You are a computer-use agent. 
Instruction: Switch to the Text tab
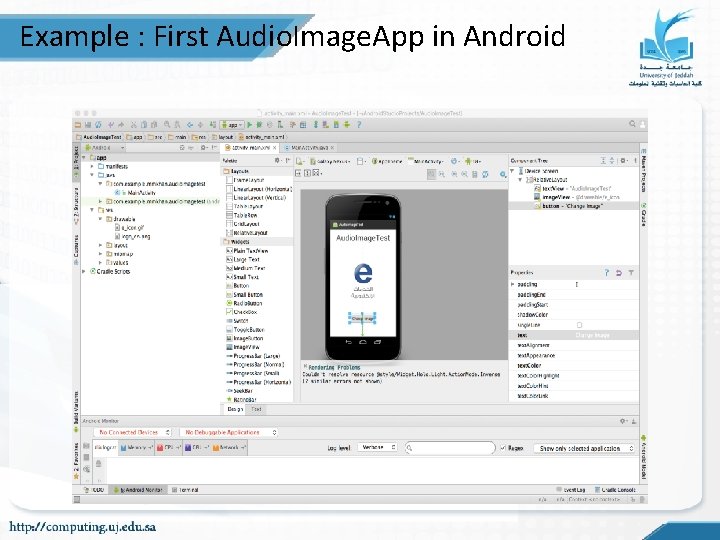(x=256, y=409)
